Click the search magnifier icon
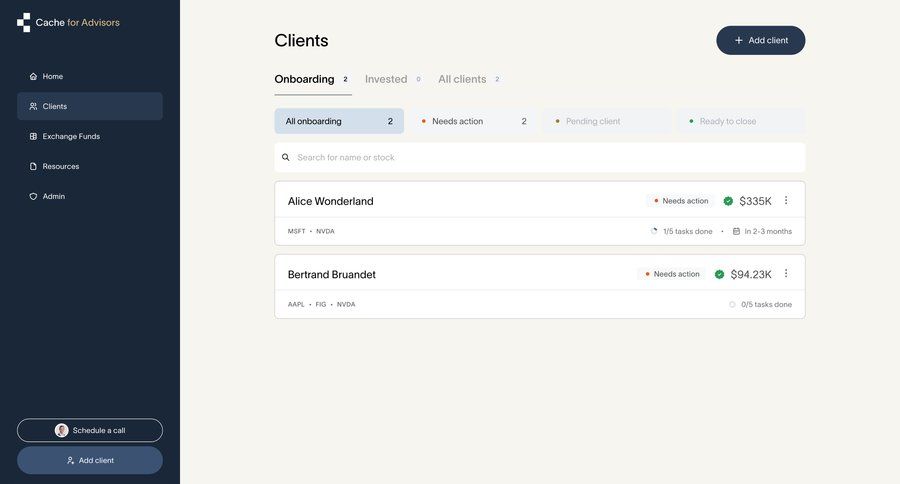 [x=285, y=157]
